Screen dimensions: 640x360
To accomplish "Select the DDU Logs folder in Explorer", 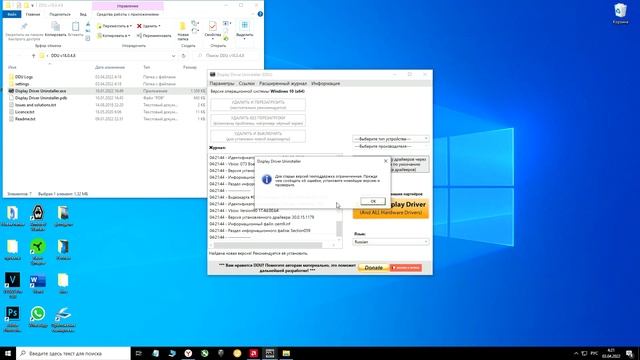I will pyautogui.click(x=24, y=77).
